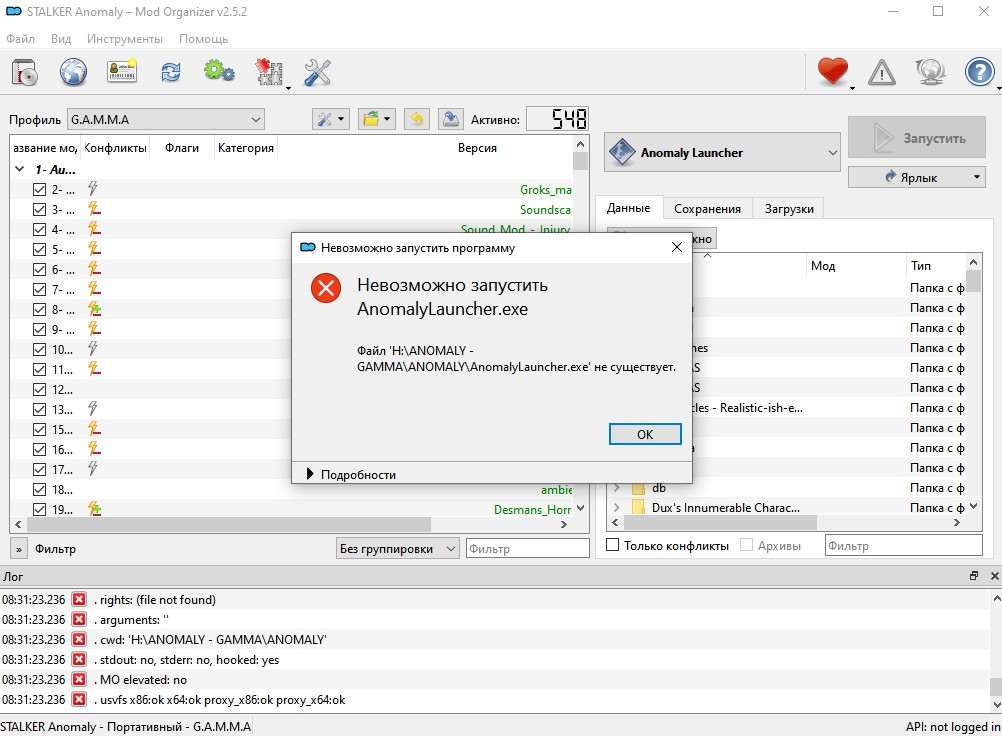Switch to the Сохранения tab
Screen dimensions: 1002x736
pyautogui.click(x=707, y=208)
